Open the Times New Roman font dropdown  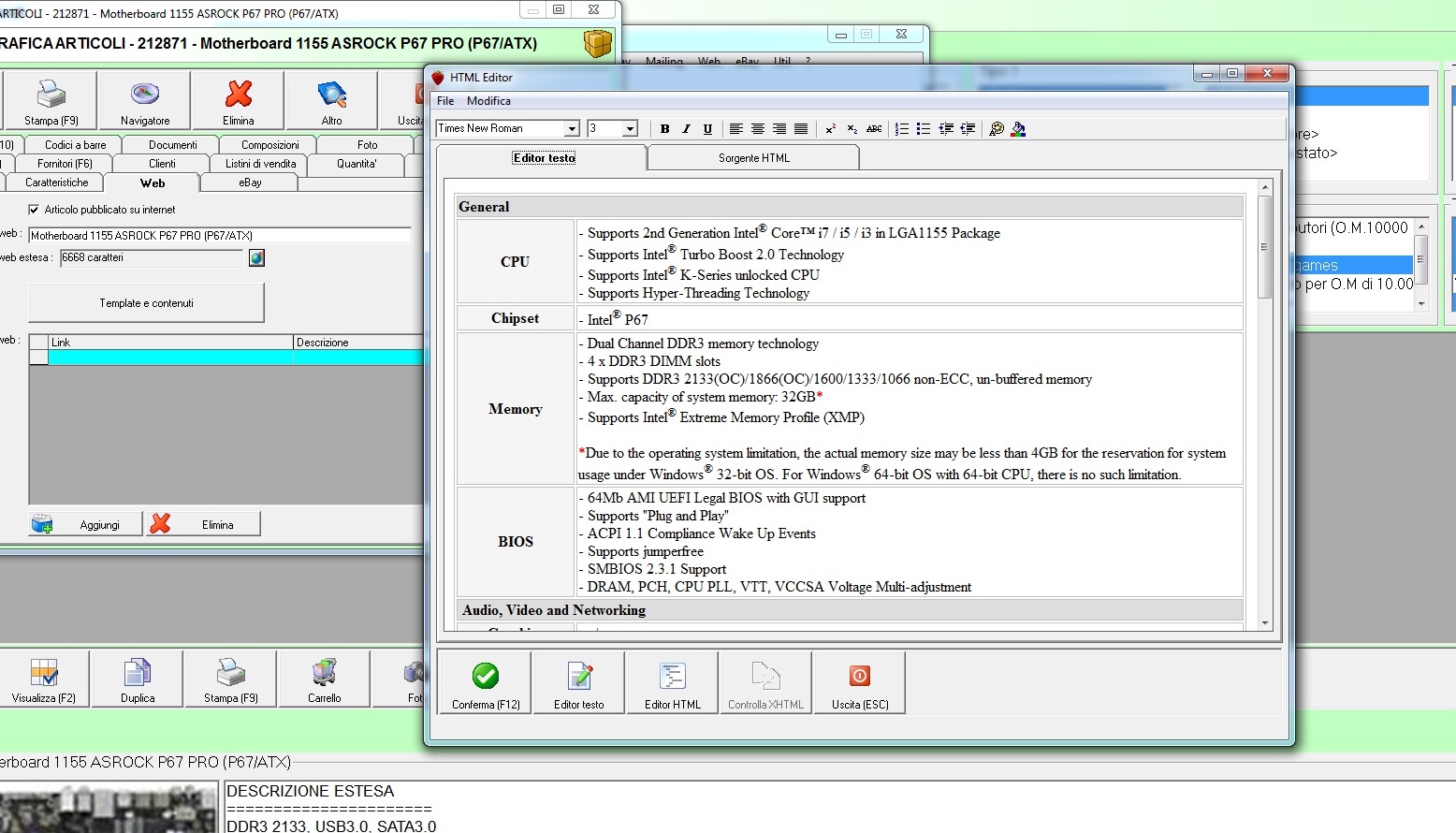pyautogui.click(x=572, y=129)
